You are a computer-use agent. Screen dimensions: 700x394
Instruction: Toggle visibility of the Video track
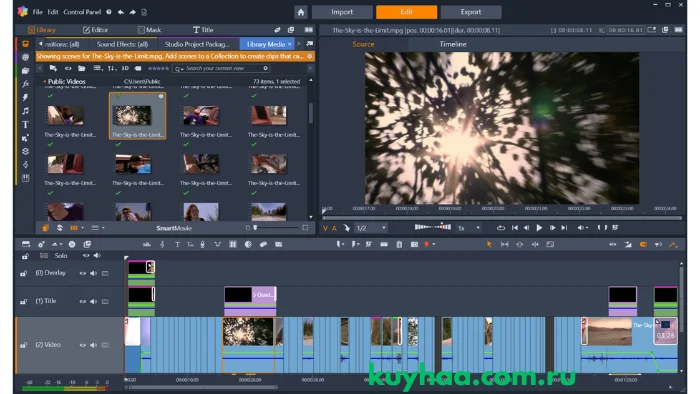coord(83,345)
